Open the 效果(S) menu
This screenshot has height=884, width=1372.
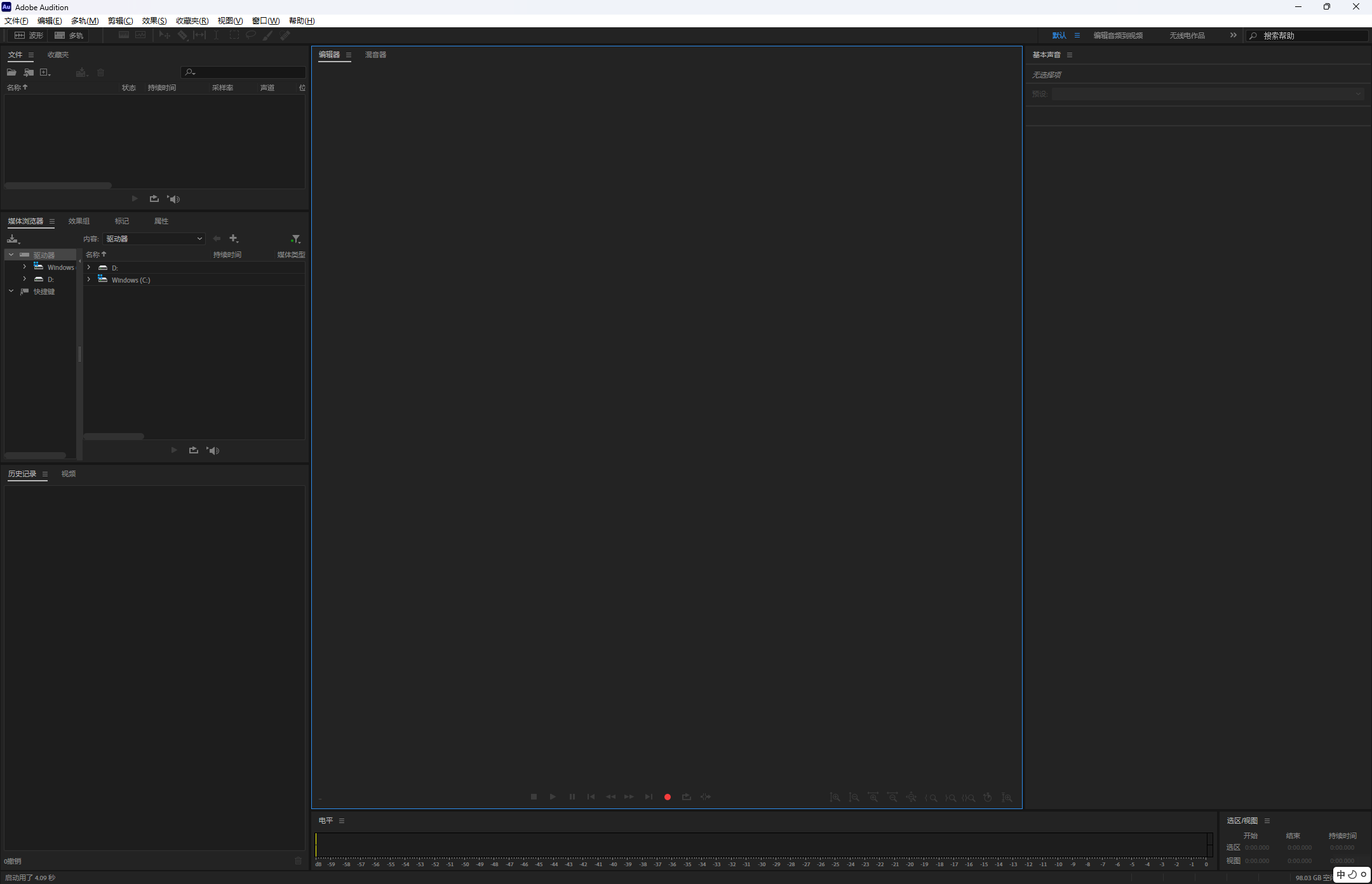(154, 21)
